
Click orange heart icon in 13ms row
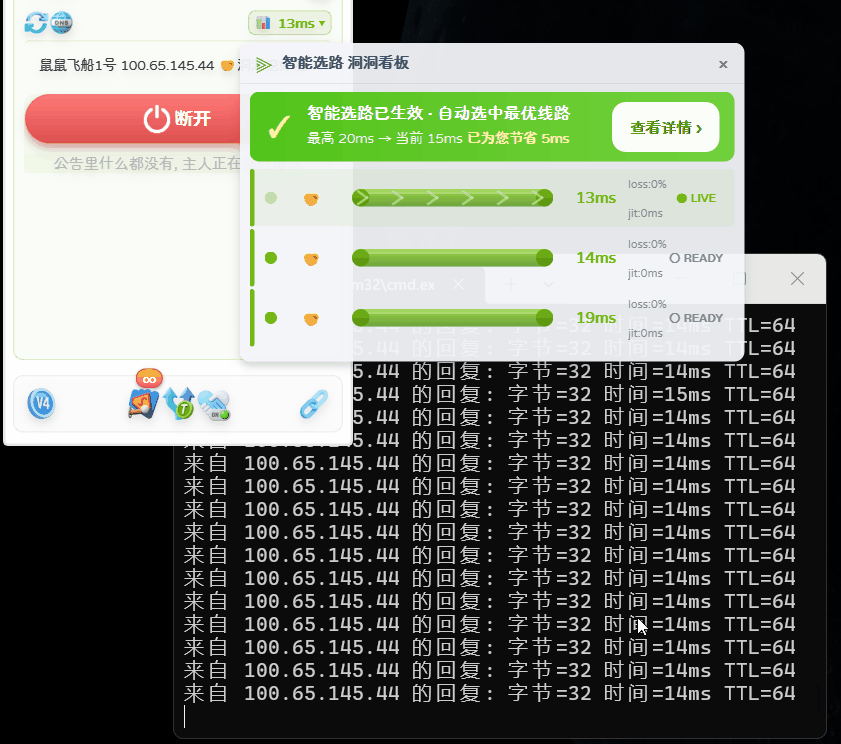[311, 199]
